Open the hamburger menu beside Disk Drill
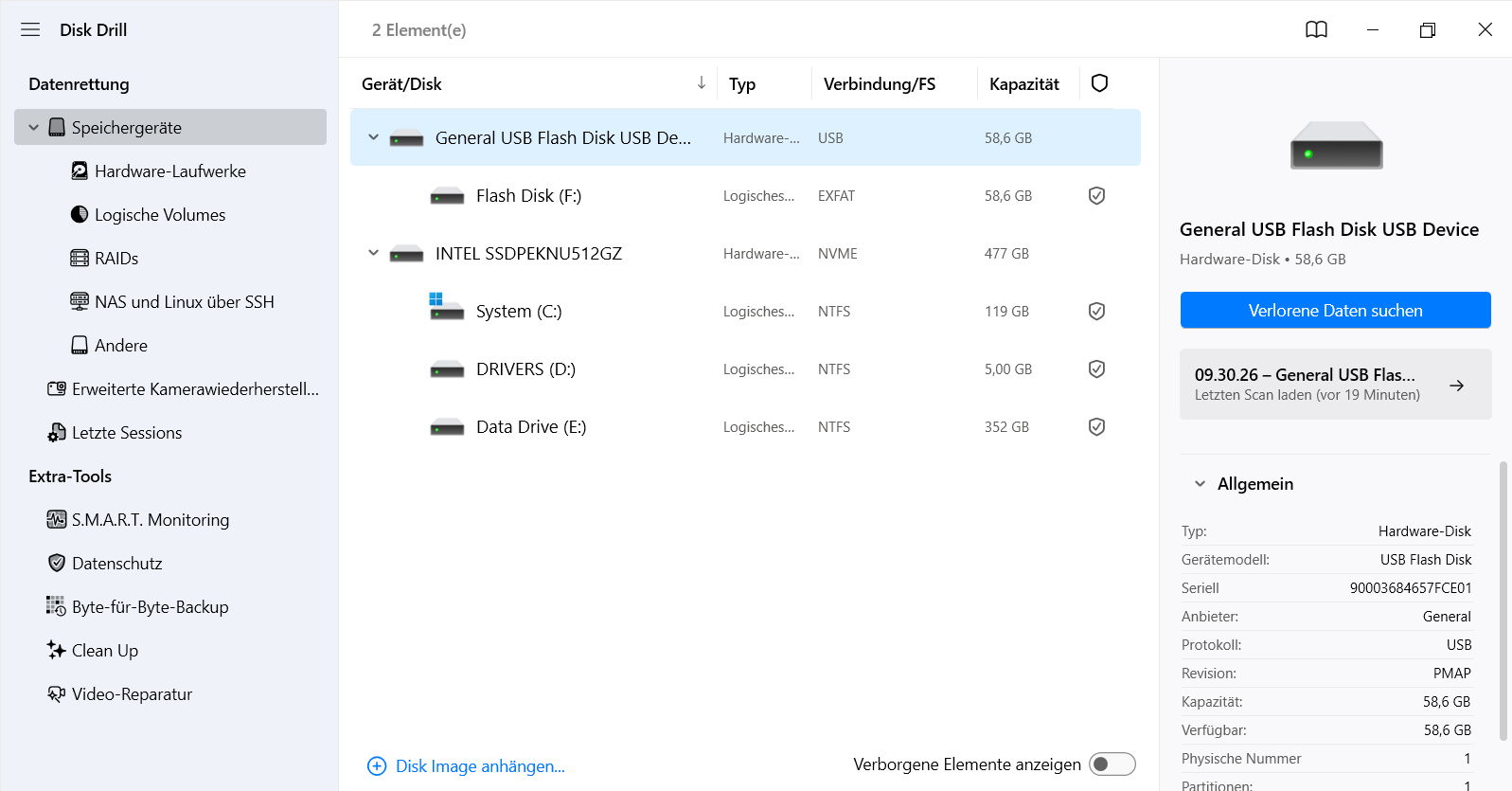1512x791 pixels. [x=30, y=29]
